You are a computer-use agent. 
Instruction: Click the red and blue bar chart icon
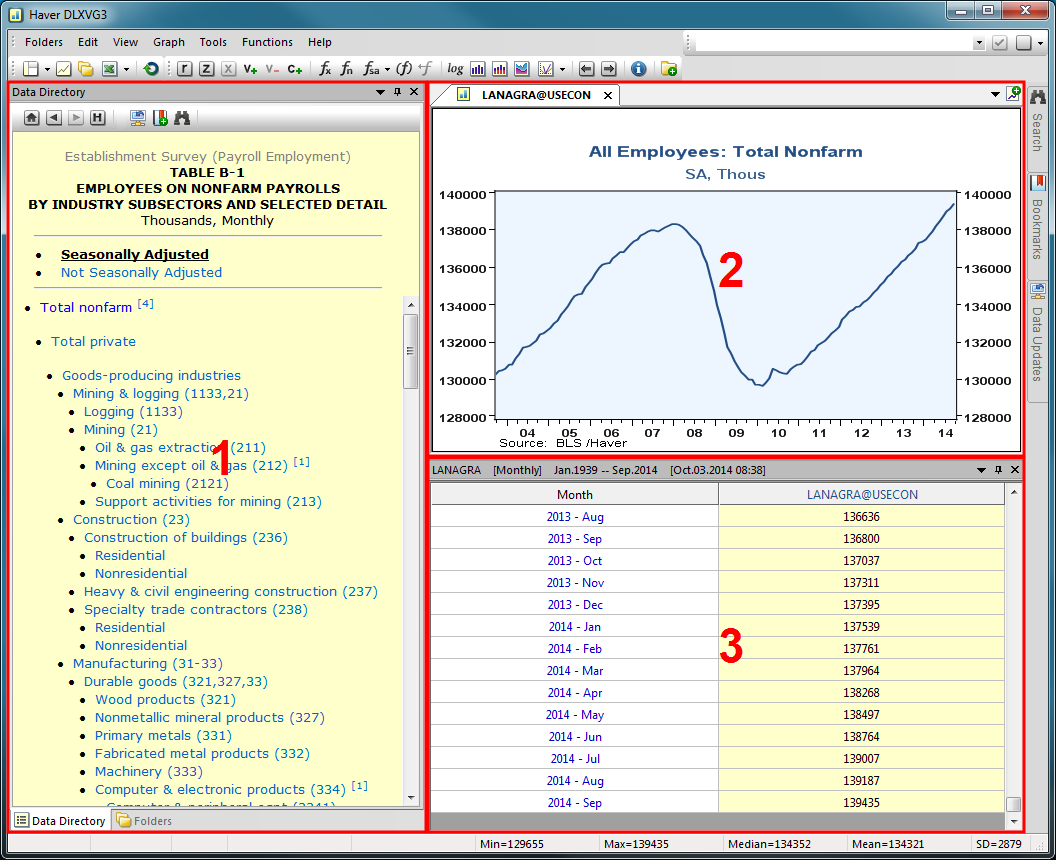500,69
